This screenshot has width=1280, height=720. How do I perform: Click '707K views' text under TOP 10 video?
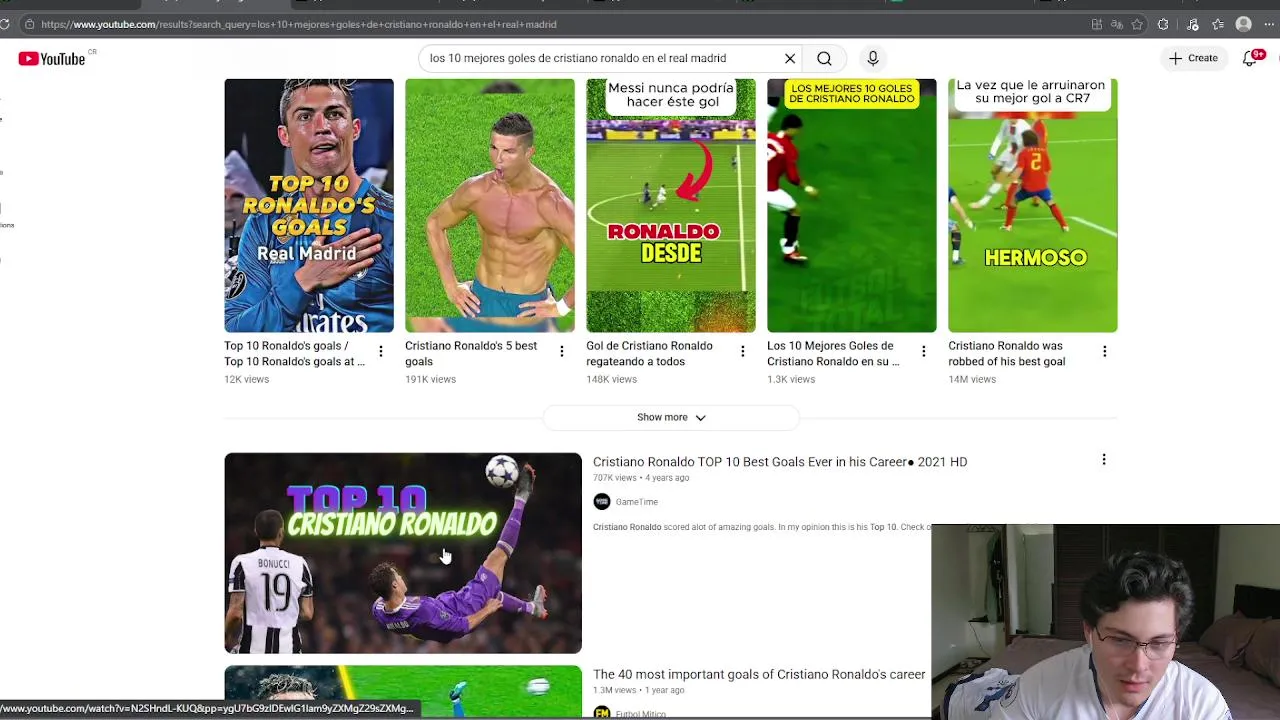pos(616,478)
